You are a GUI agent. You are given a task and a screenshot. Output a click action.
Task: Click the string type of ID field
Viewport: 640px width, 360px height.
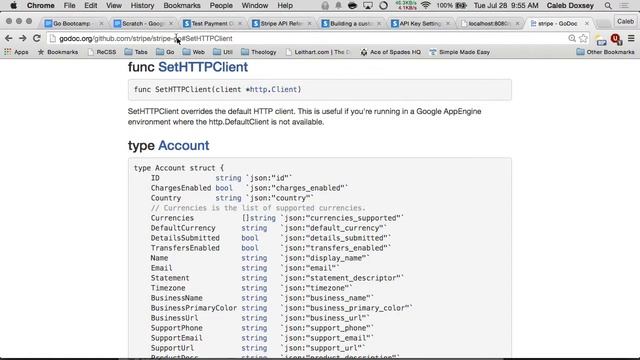click(x=228, y=178)
